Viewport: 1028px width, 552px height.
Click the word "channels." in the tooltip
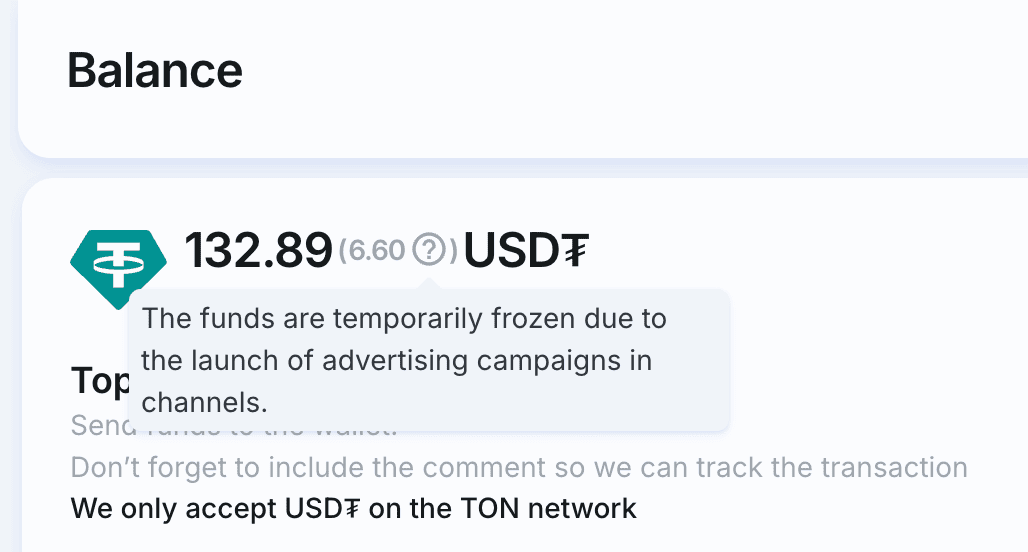pyautogui.click(x=205, y=402)
